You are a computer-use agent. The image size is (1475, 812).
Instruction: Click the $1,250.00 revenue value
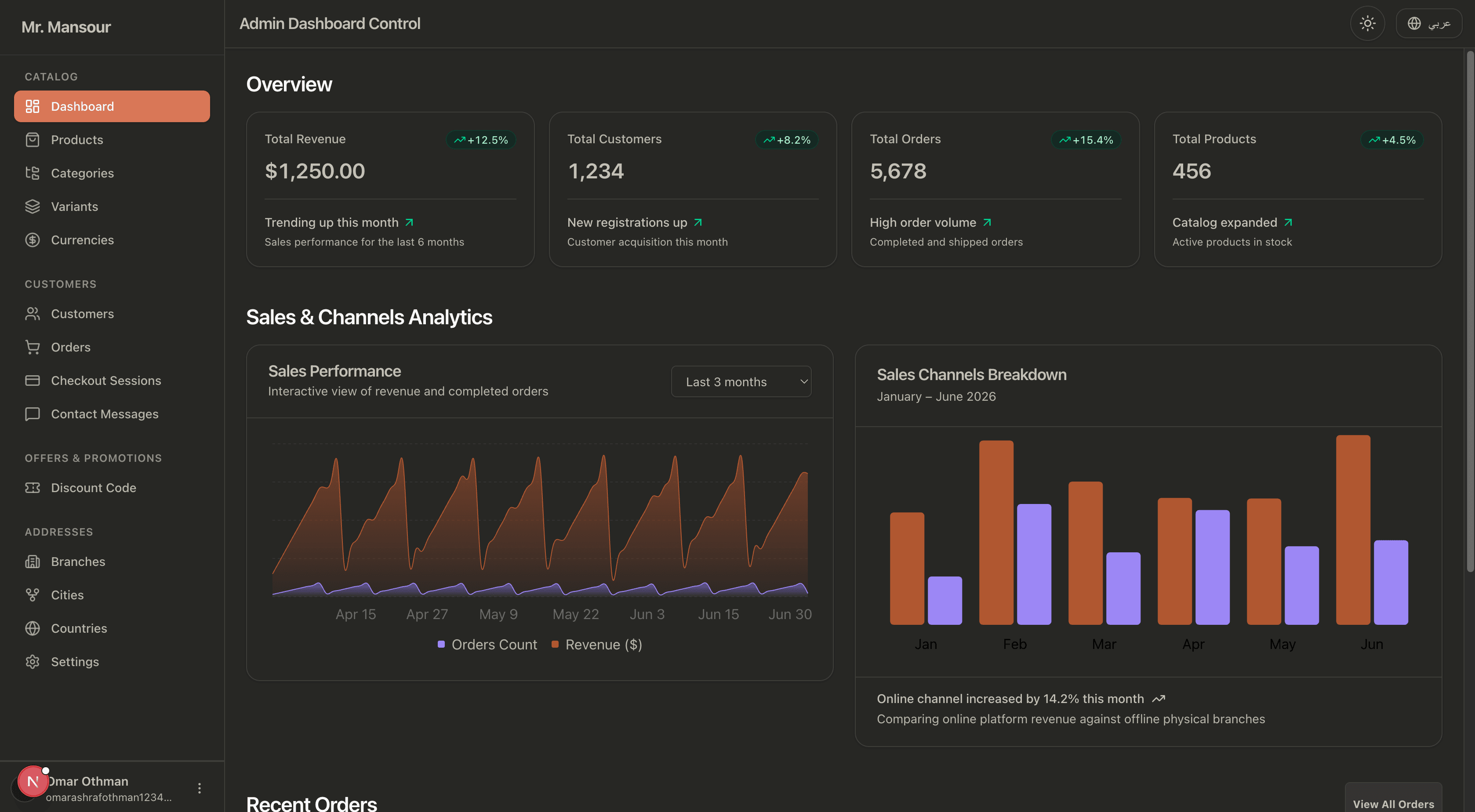314,171
